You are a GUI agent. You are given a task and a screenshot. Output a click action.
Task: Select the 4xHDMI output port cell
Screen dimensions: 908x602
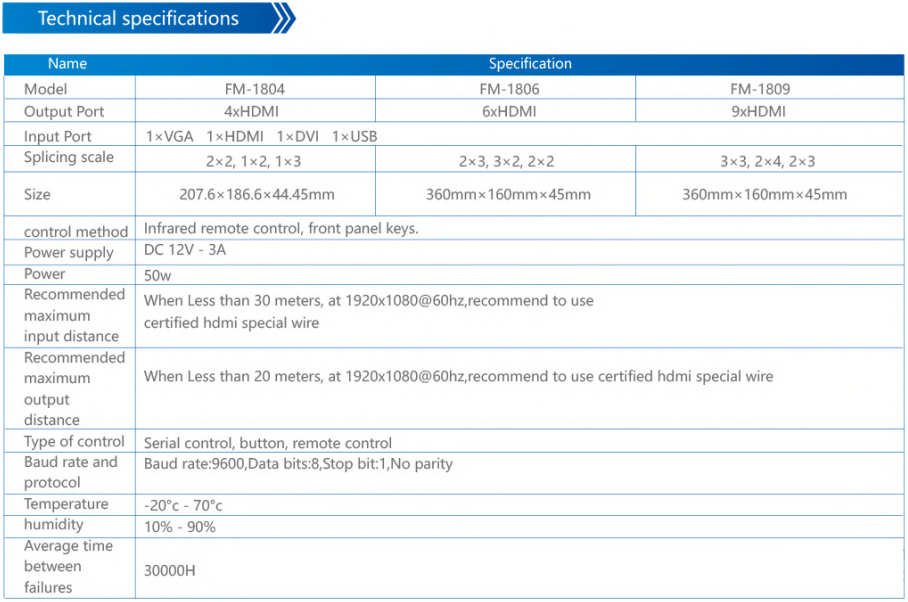[254, 112]
